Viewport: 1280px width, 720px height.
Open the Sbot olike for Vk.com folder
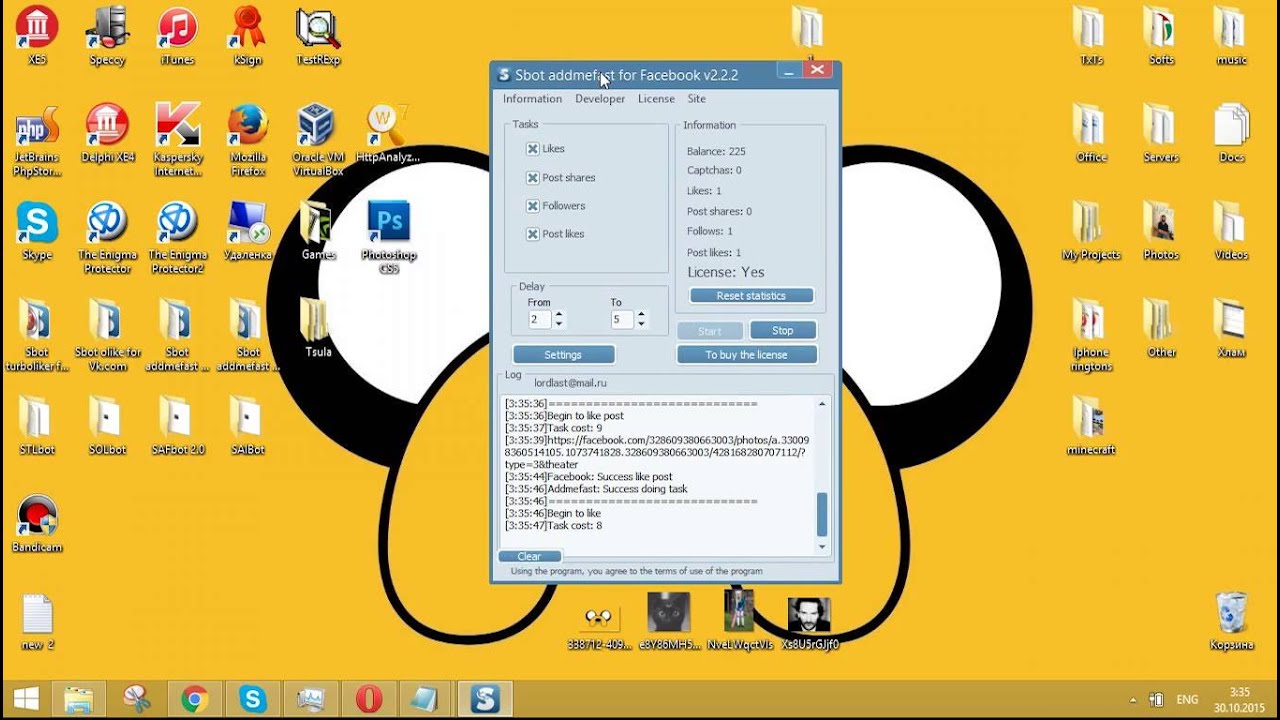click(x=107, y=335)
